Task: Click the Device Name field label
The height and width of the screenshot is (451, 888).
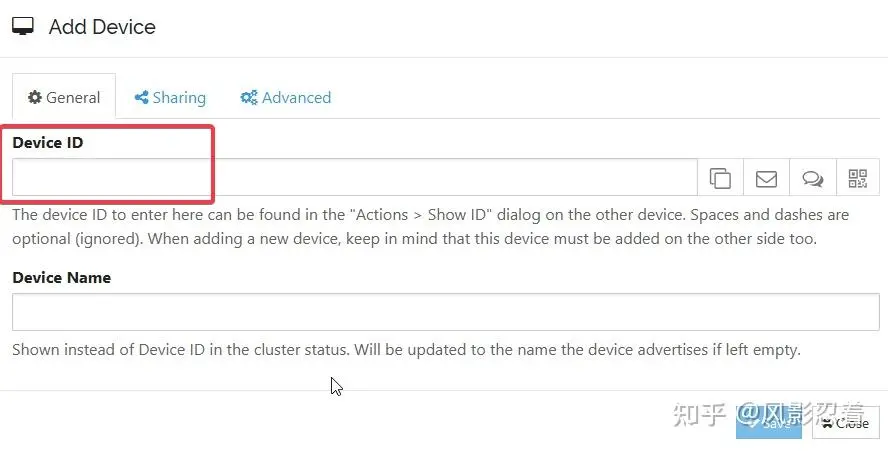Action: 61,278
